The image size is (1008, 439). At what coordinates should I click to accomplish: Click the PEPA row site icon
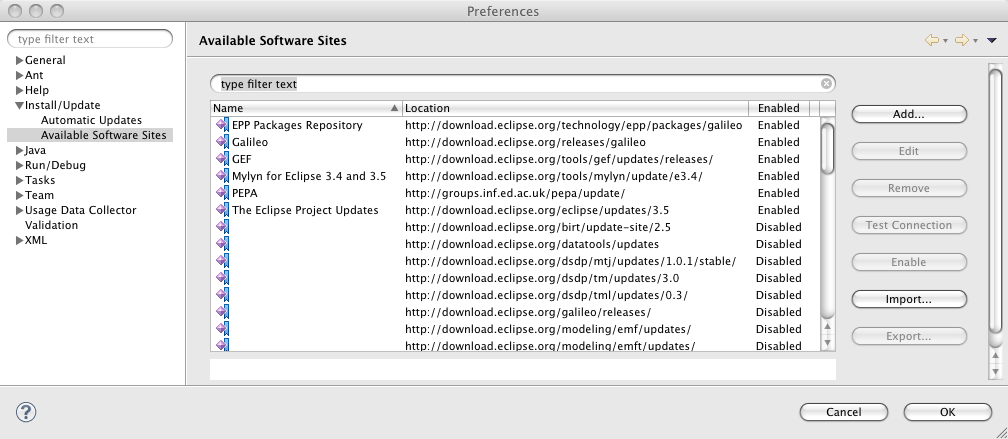click(222, 193)
